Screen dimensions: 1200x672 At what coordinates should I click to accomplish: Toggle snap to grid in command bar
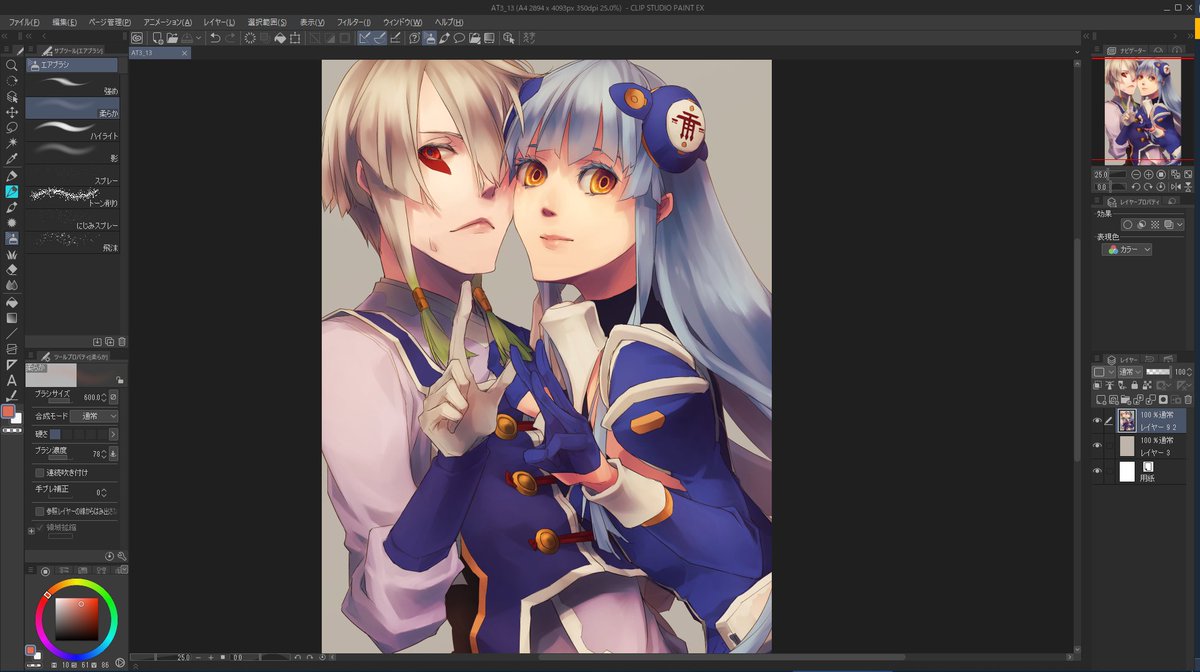396,38
